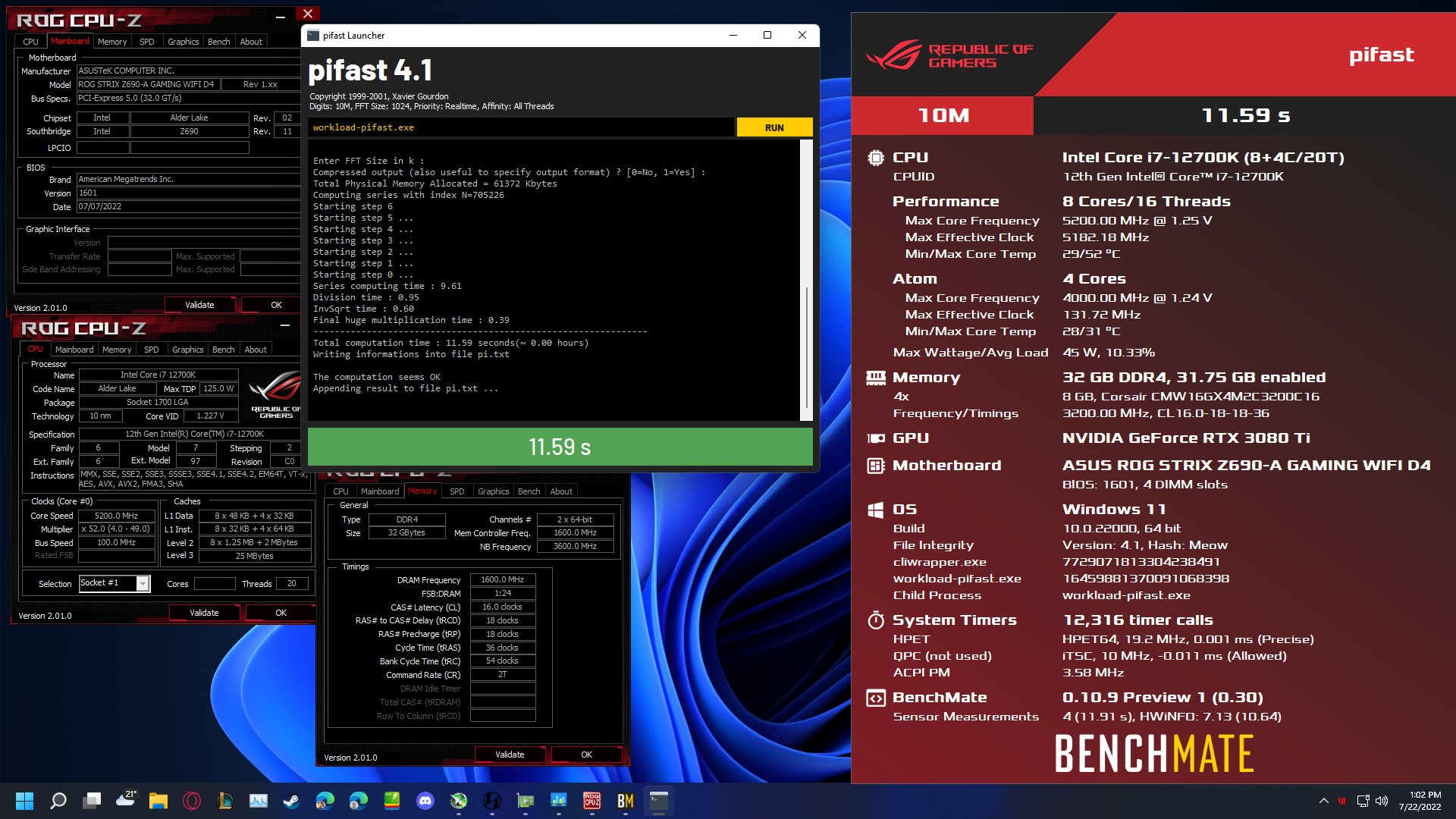Open Graphics tab in top Mainboard CPU-Z window
Screen dimensions: 1456x819
pos(184,42)
